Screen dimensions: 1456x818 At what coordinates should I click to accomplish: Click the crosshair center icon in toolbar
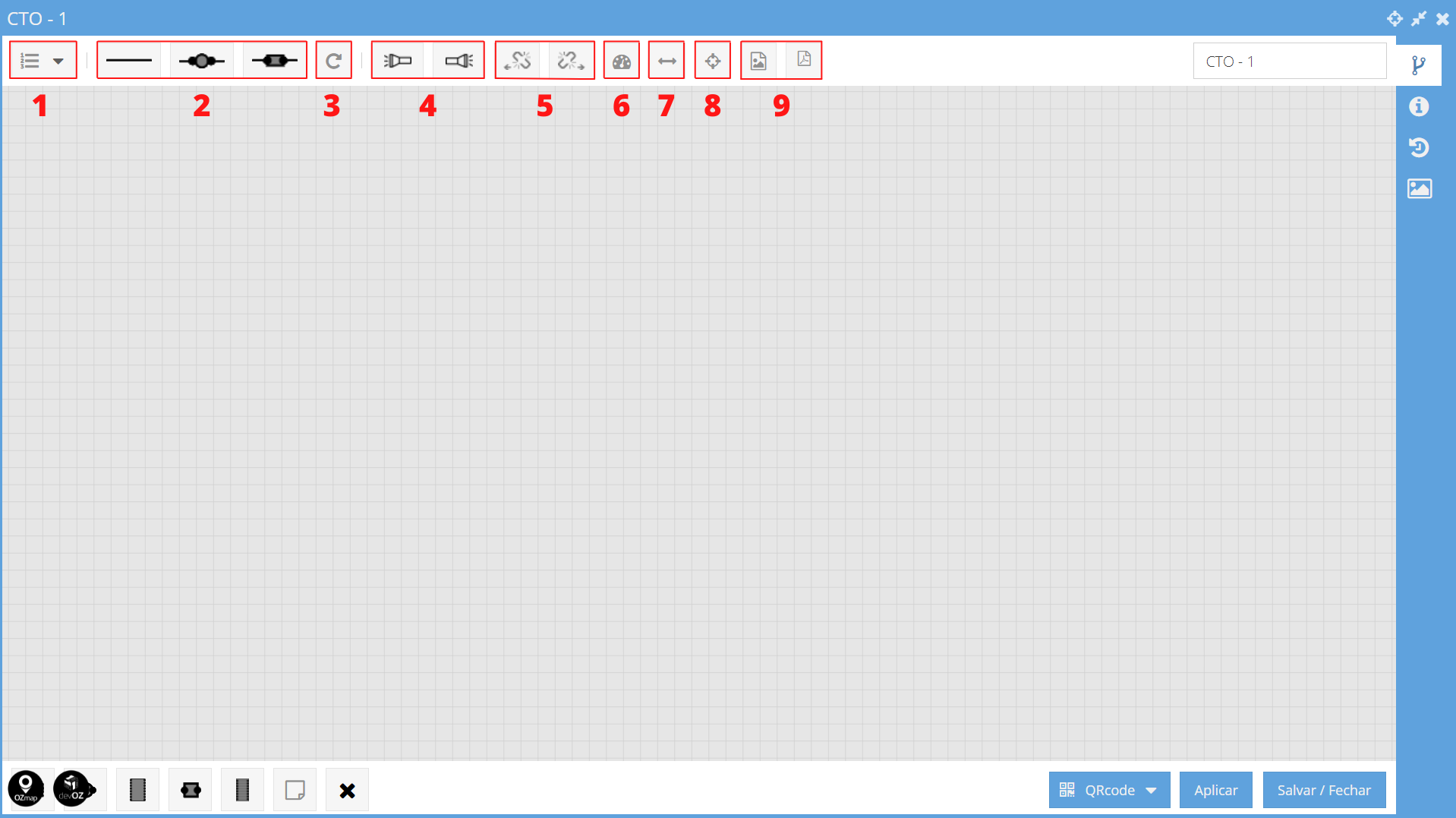(x=713, y=61)
